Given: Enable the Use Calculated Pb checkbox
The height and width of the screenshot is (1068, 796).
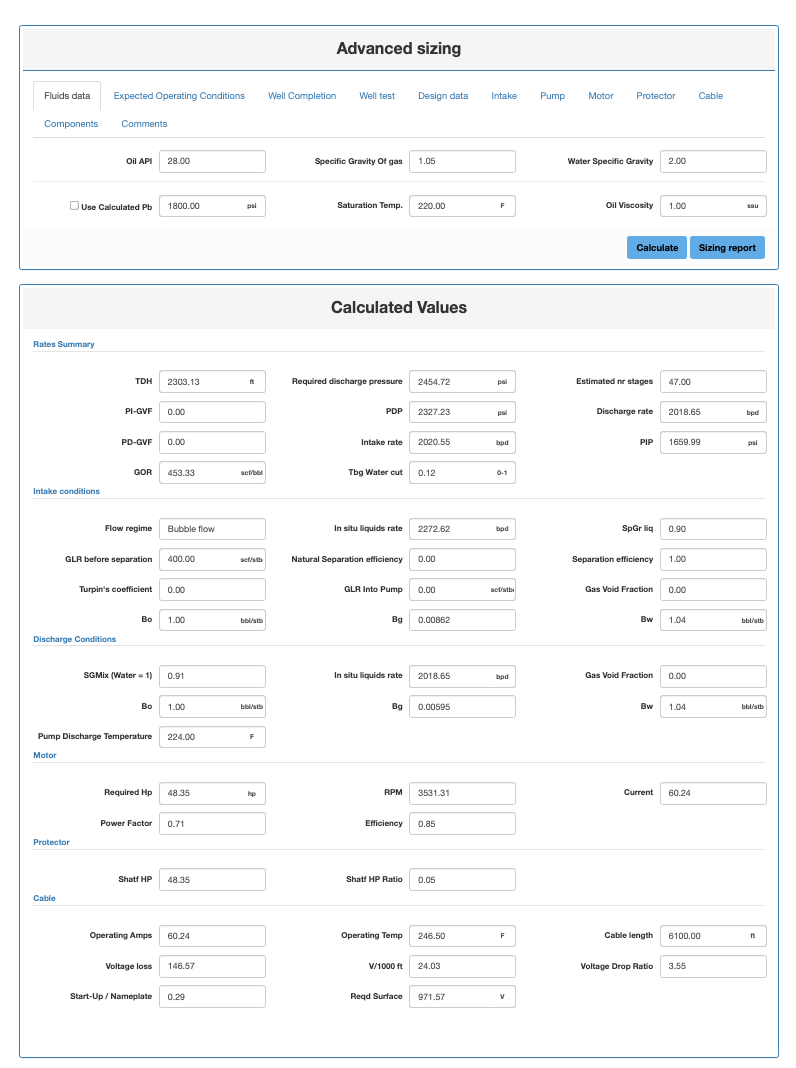Looking at the screenshot, I should (75, 206).
